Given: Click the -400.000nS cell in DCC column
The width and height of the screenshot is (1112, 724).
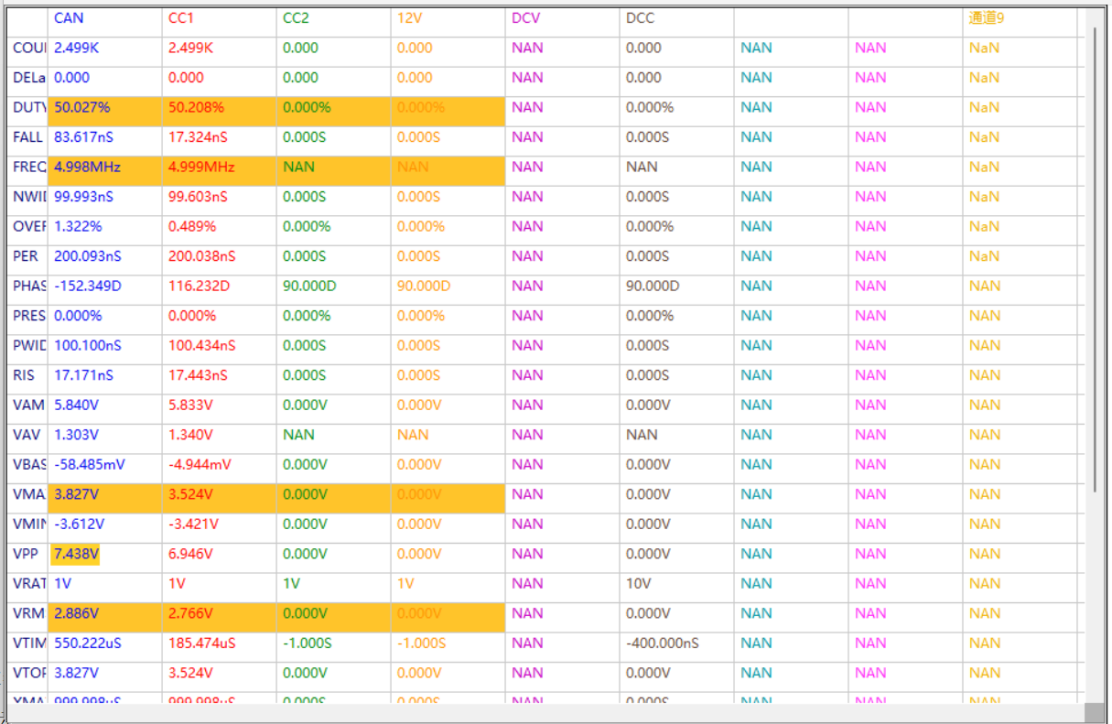Looking at the screenshot, I should [662, 643].
